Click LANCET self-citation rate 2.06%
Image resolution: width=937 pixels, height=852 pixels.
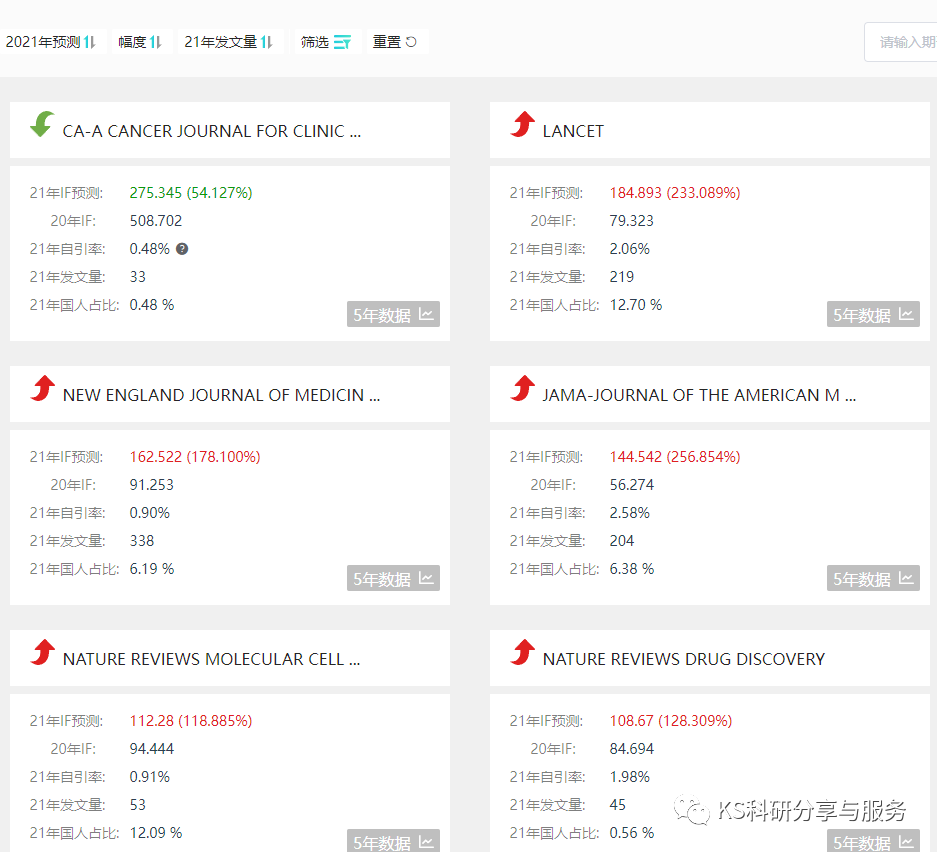[629, 249]
